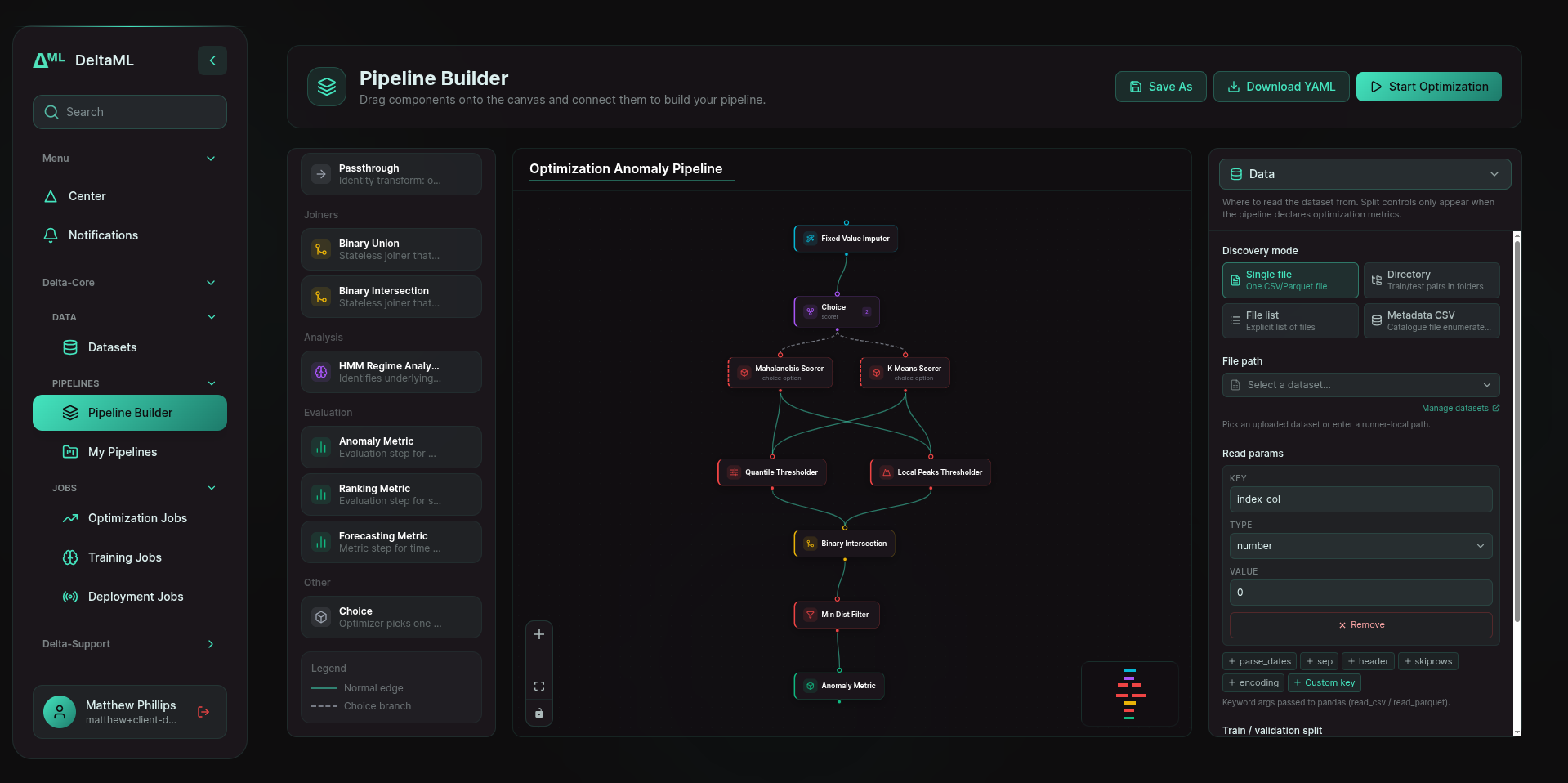
Task: Choose Directory discovery mode
Action: (x=1432, y=280)
